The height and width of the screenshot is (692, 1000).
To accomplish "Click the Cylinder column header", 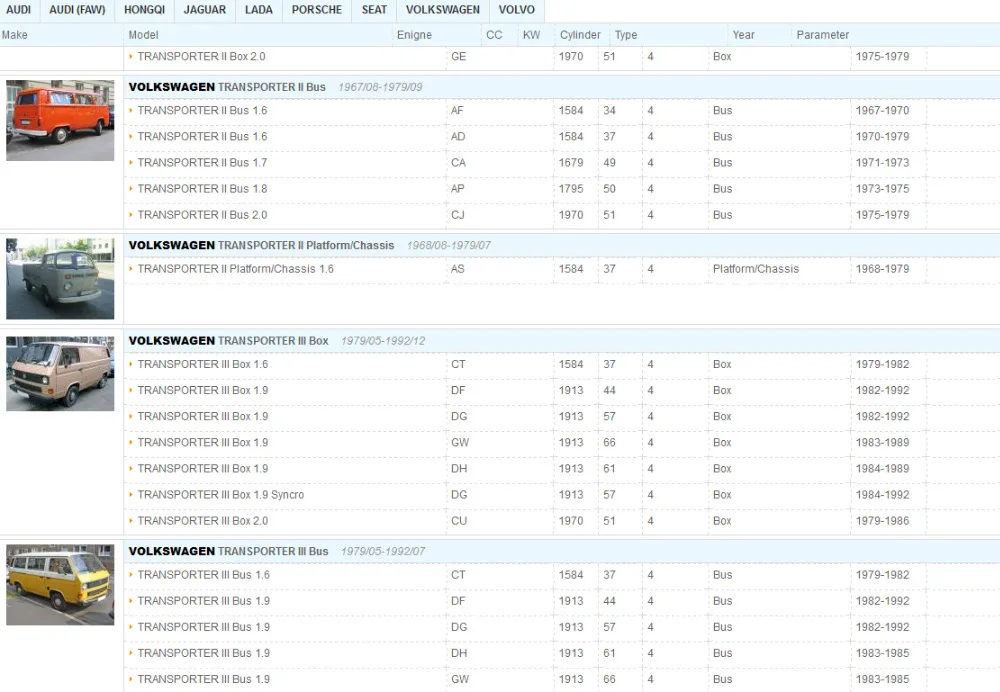I will (x=580, y=35).
